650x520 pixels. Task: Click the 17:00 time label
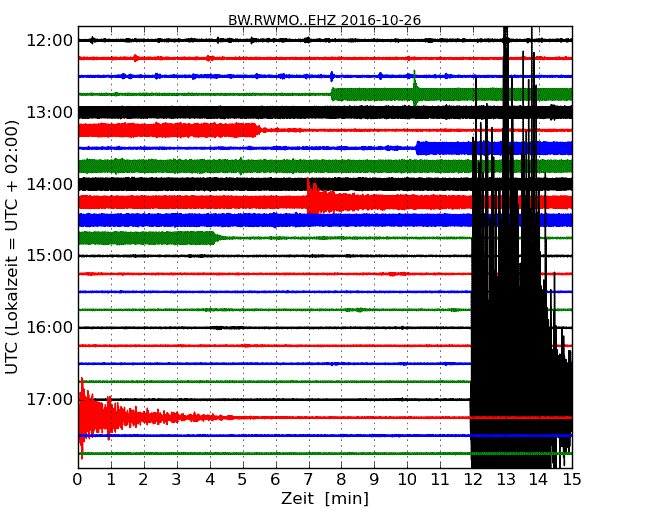[49, 399]
